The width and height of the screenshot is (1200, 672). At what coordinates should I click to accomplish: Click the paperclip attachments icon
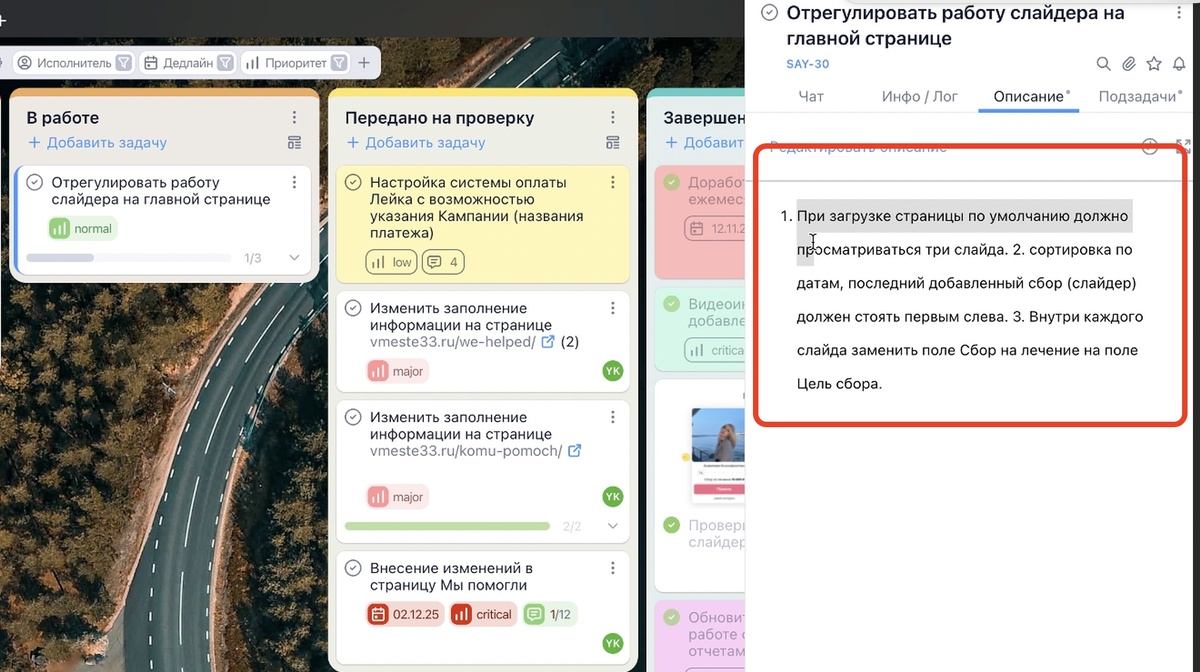click(1129, 62)
